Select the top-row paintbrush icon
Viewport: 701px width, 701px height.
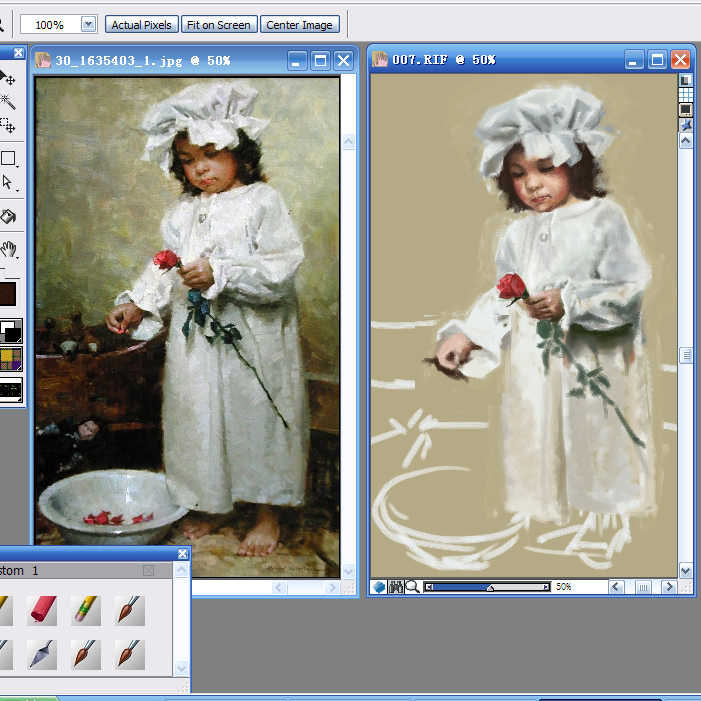(x=130, y=610)
